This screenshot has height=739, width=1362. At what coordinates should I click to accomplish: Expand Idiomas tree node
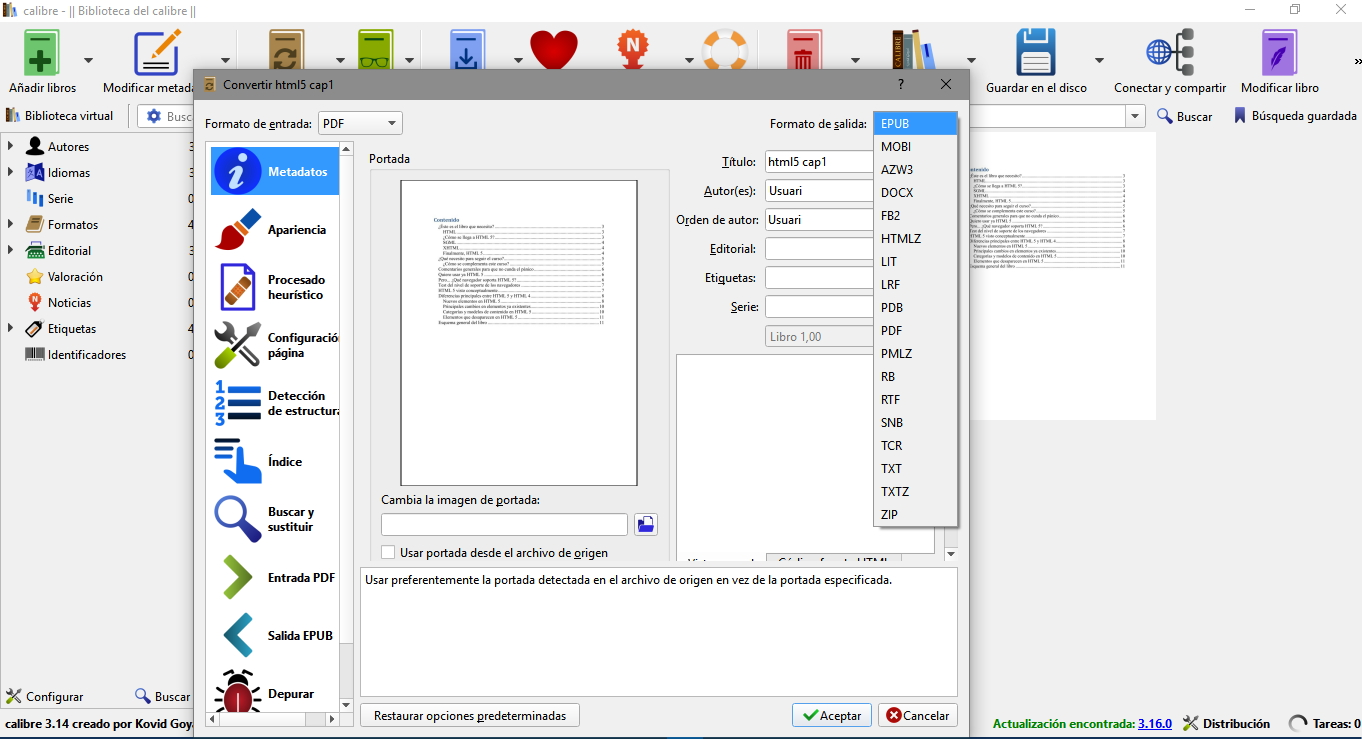(x=10, y=173)
